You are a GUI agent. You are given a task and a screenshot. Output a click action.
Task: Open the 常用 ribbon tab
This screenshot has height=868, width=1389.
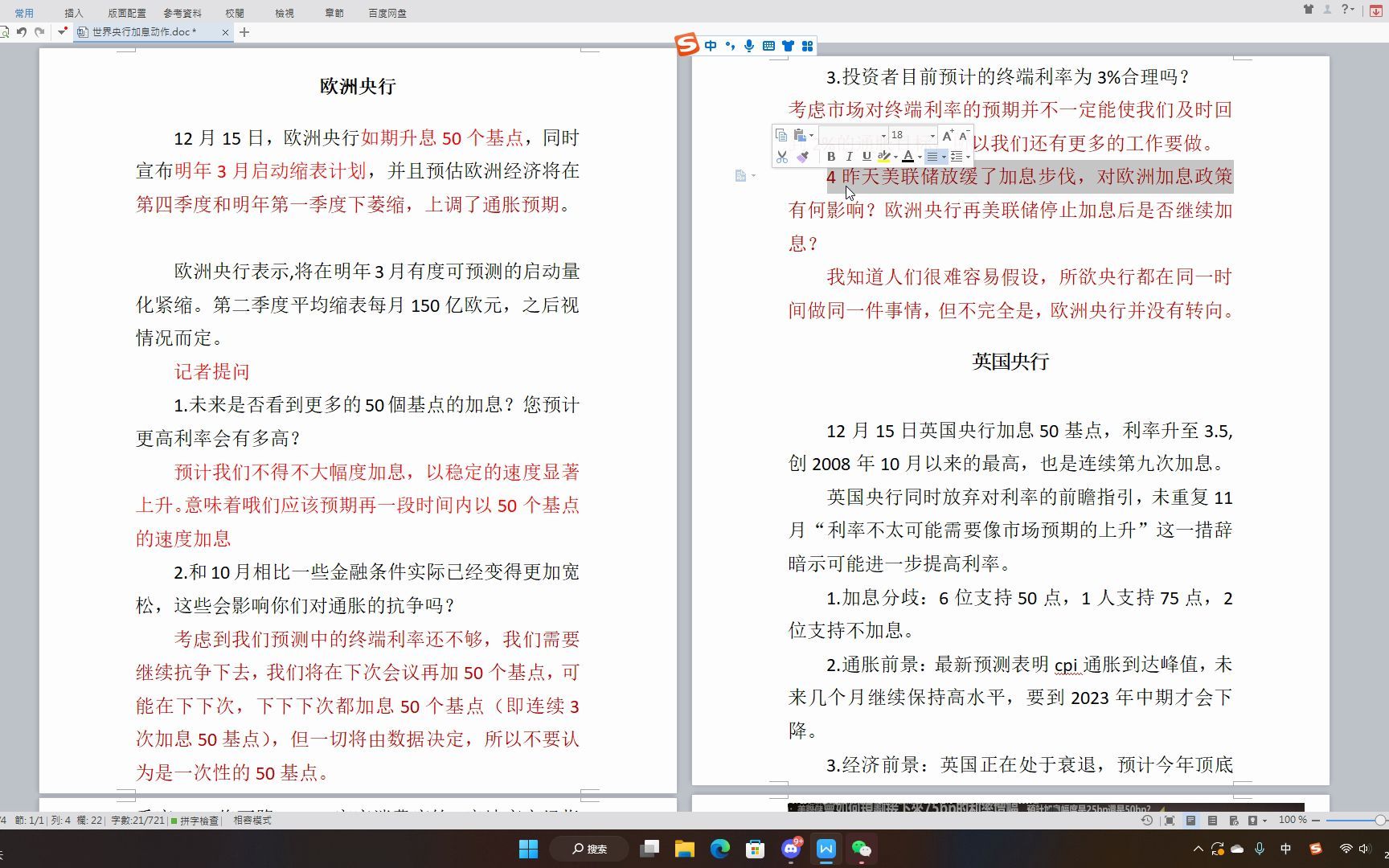pos(24,13)
